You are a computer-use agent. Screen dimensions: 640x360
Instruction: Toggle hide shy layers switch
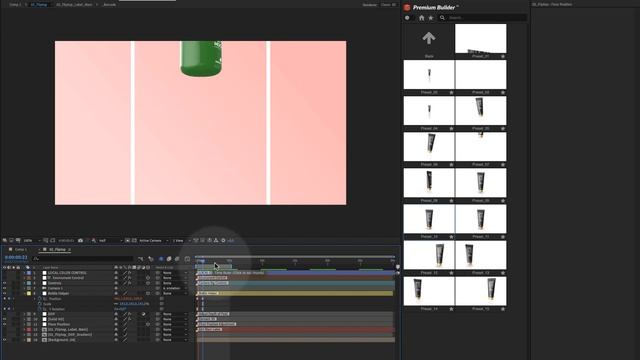(x=161, y=259)
